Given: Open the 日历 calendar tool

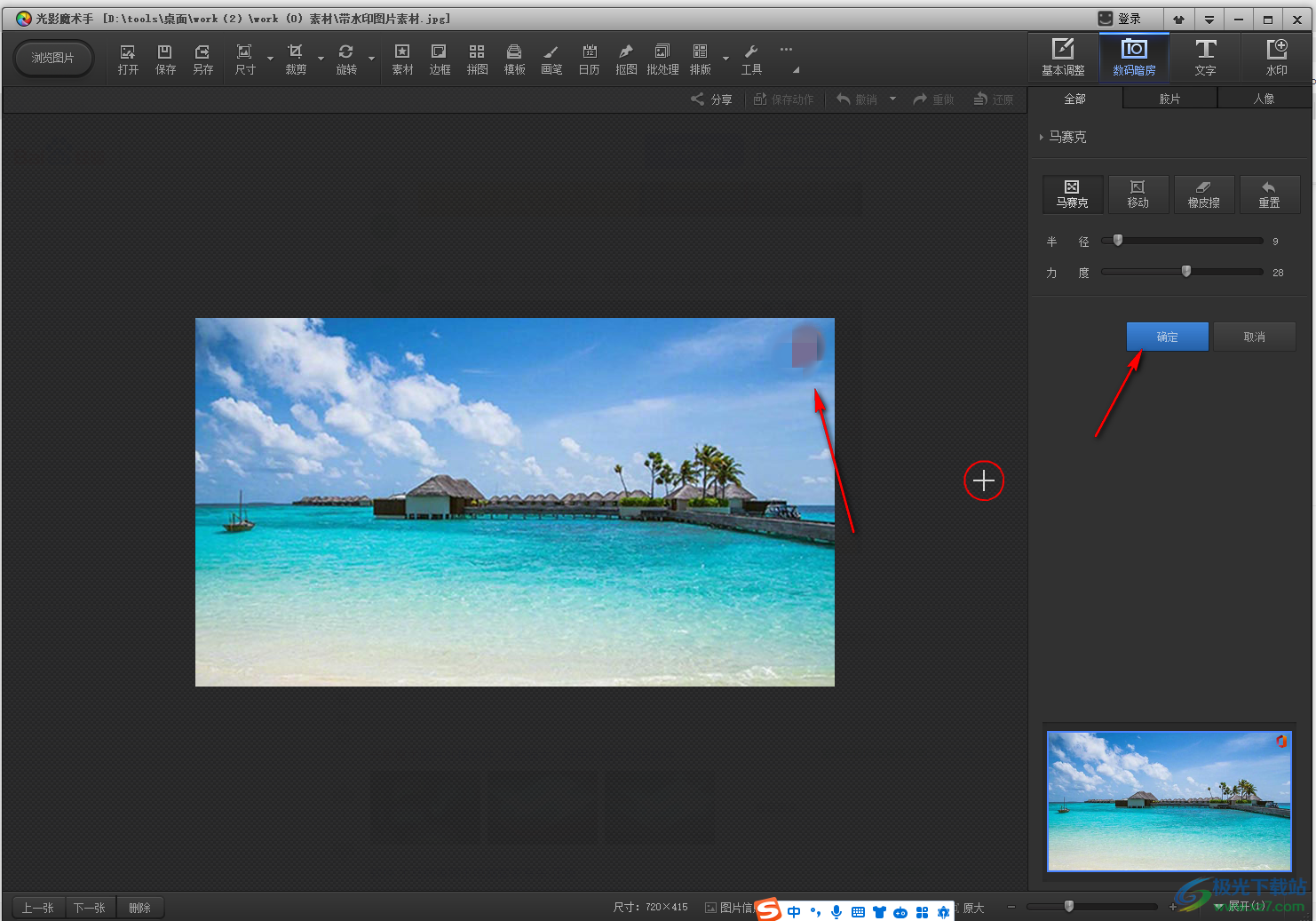Looking at the screenshot, I should [x=589, y=60].
